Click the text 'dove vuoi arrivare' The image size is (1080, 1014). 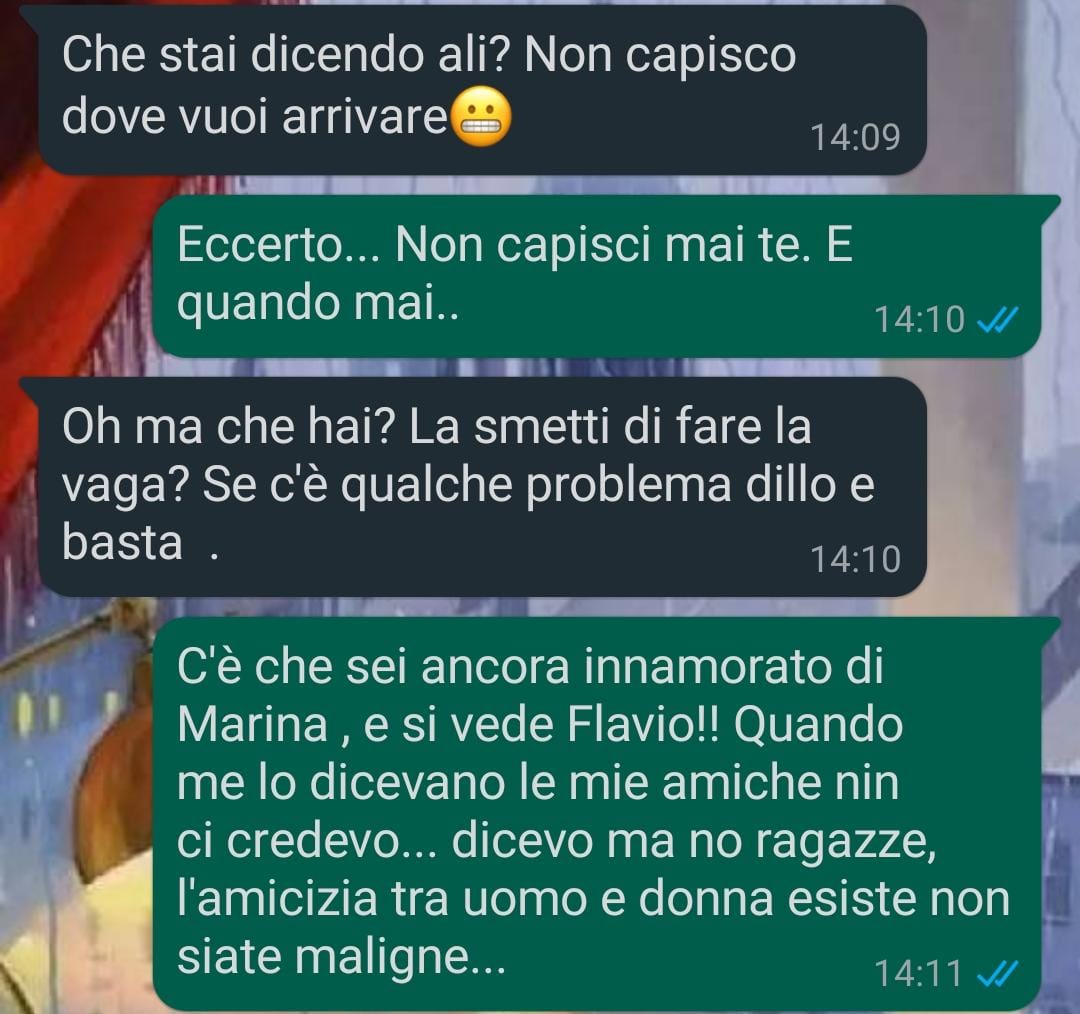256,116
